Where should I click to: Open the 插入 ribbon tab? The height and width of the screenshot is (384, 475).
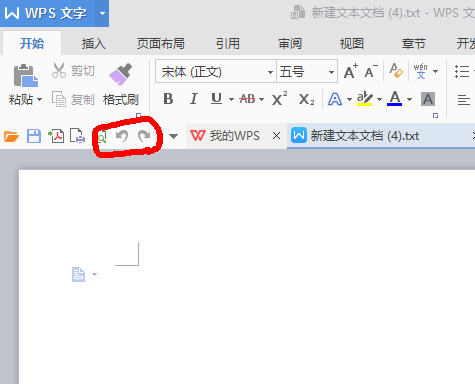point(94,43)
